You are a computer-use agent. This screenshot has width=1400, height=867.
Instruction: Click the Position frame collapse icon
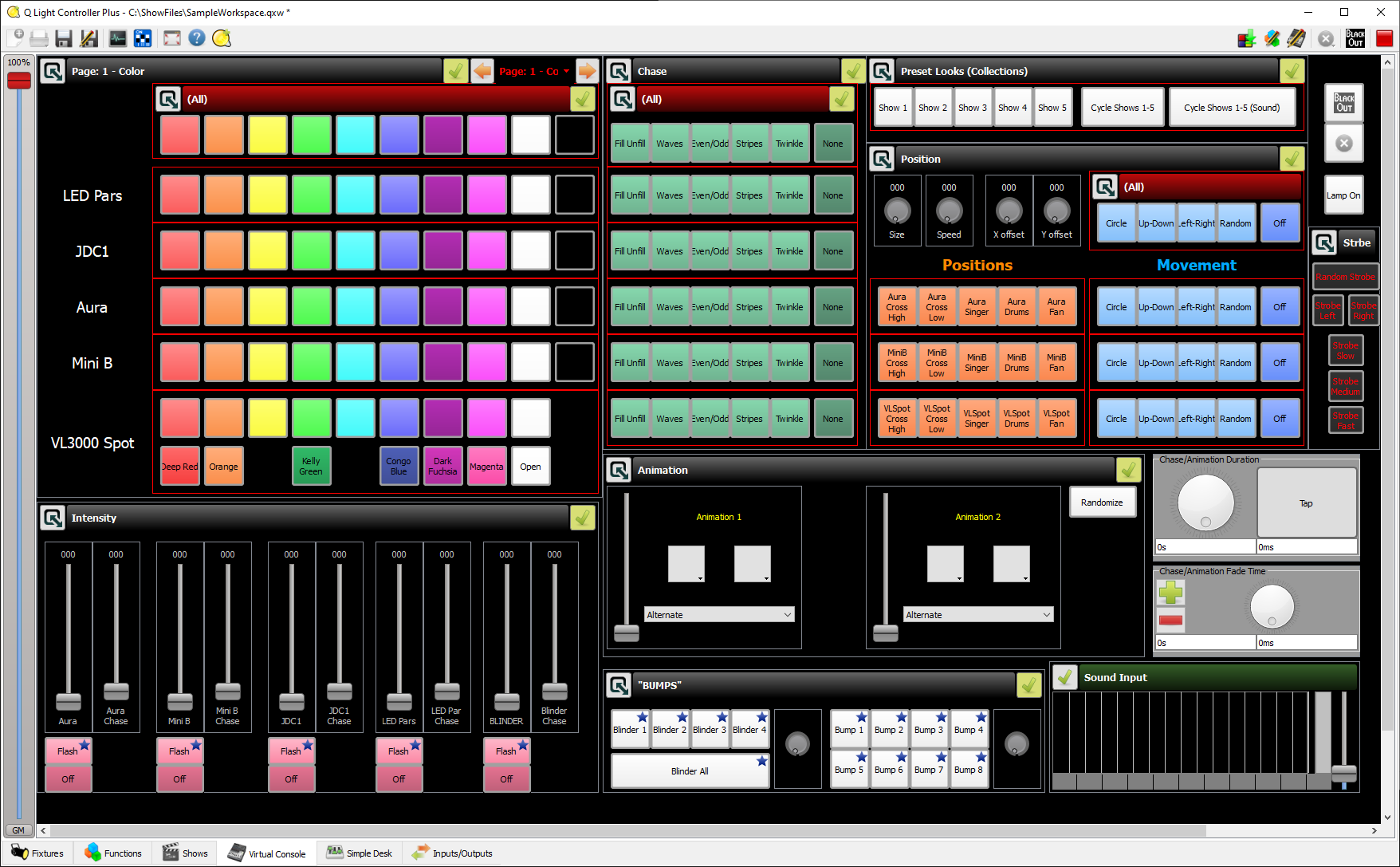click(883, 159)
